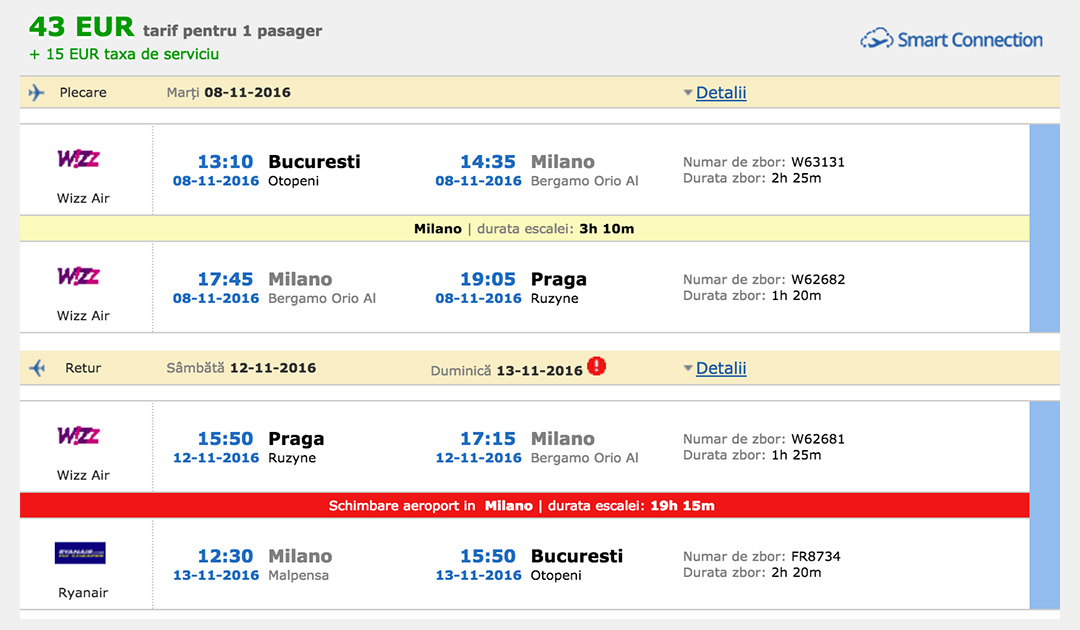The width and height of the screenshot is (1080, 630).
Task: Click the return airplane icon in Retur header
Action: [x=37, y=367]
